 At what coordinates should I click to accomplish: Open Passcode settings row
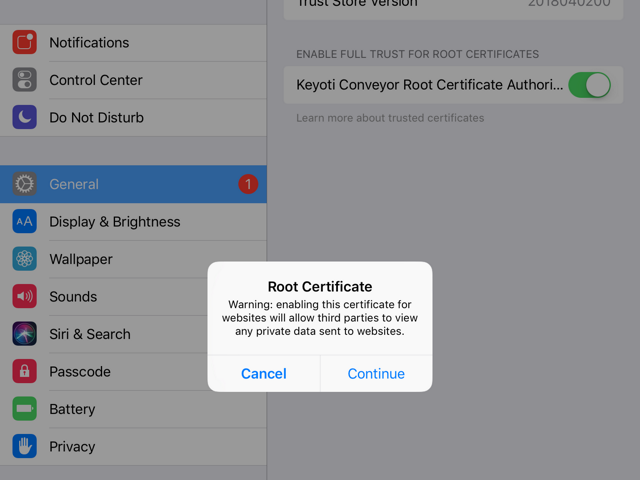(x=133, y=372)
